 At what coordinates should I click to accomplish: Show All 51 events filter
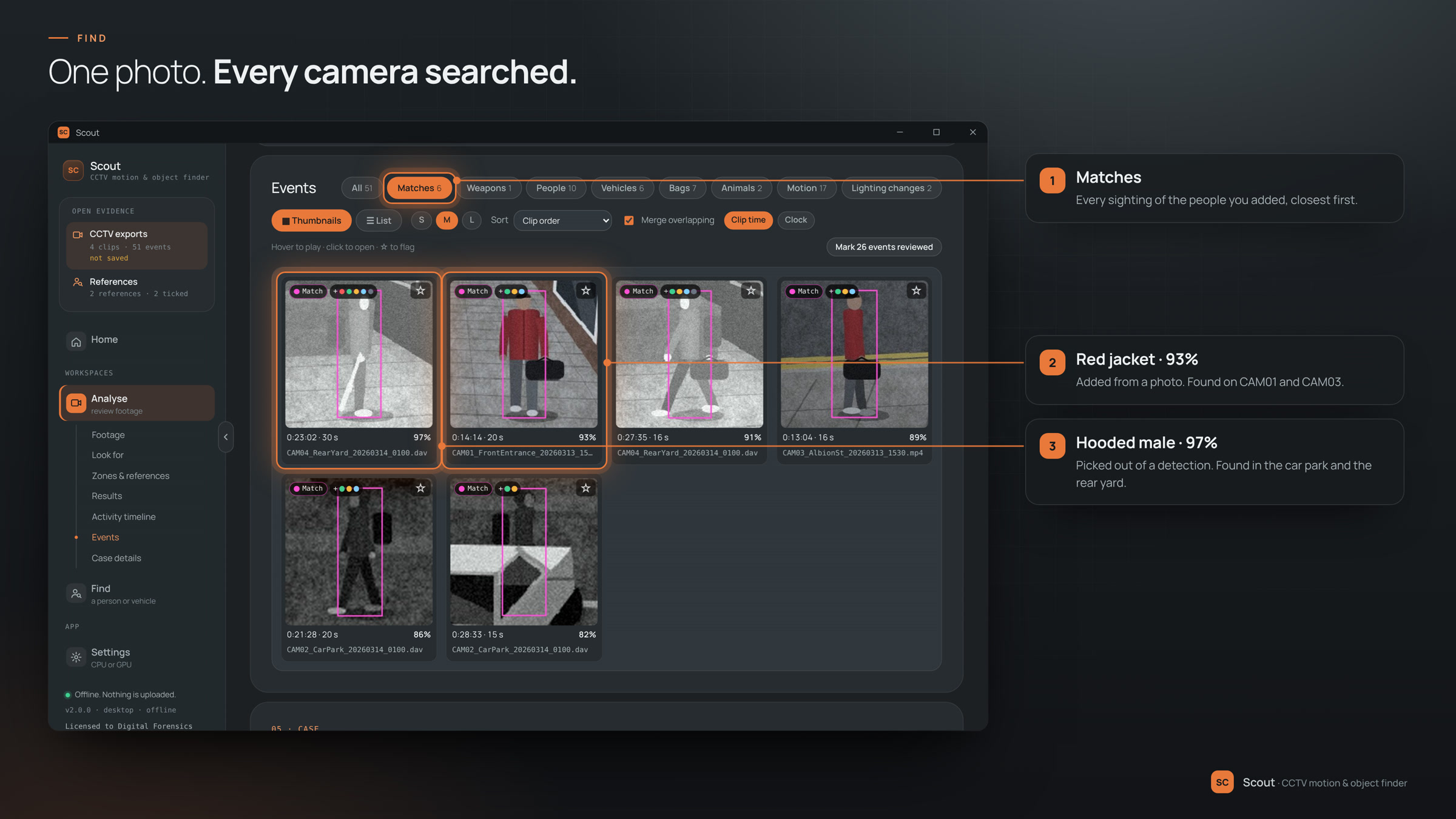[x=362, y=188]
